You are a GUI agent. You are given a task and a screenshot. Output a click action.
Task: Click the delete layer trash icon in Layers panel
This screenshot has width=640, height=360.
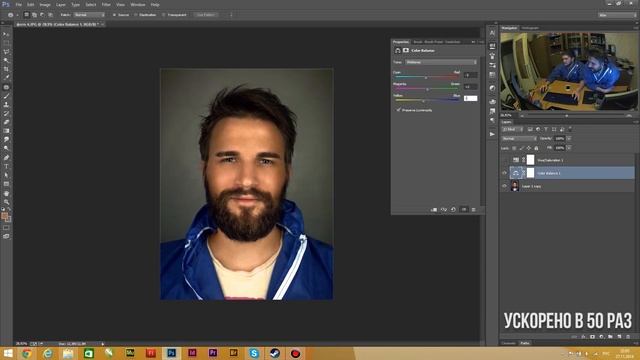click(x=628, y=337)
